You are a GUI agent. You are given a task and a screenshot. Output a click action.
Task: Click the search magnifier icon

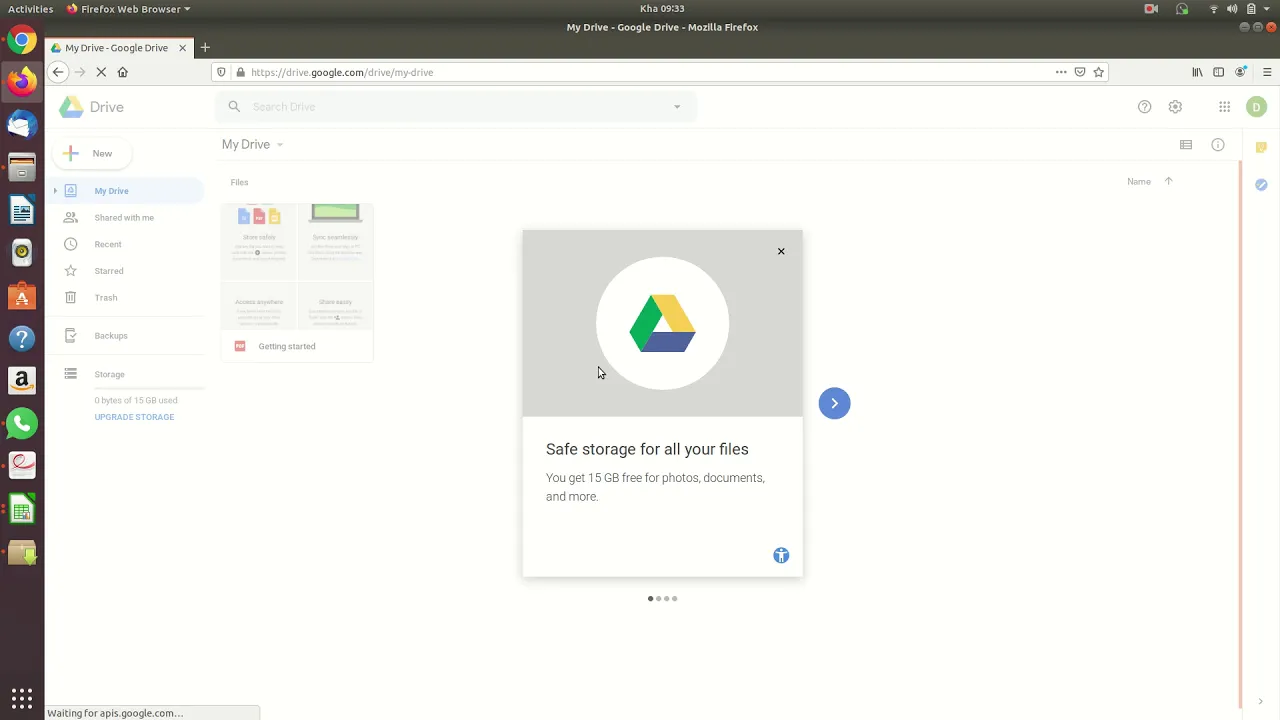click(234, 107)
